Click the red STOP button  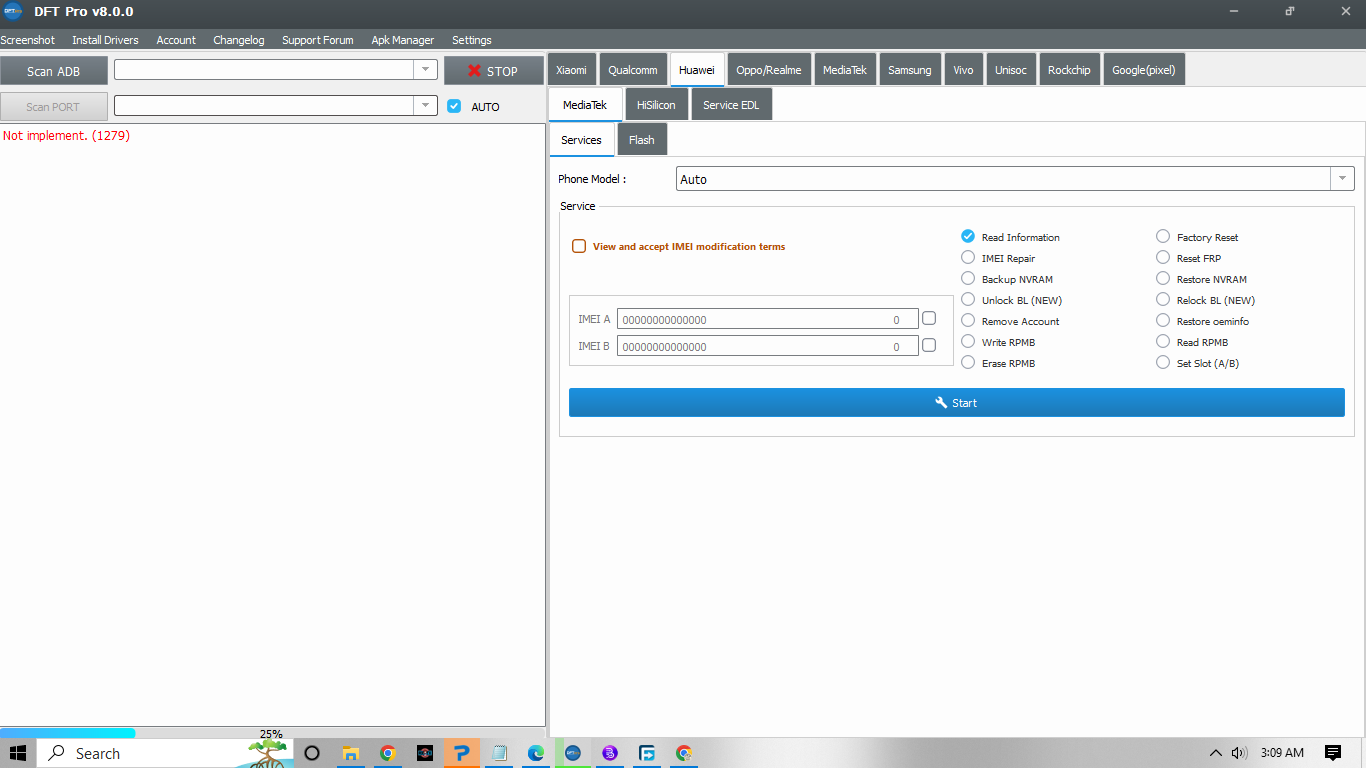(x=494, y=71)
